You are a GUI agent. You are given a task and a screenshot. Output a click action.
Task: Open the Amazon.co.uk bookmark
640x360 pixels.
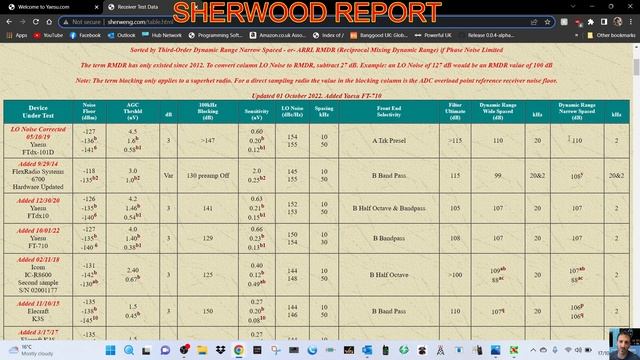[x=278, y=36]
